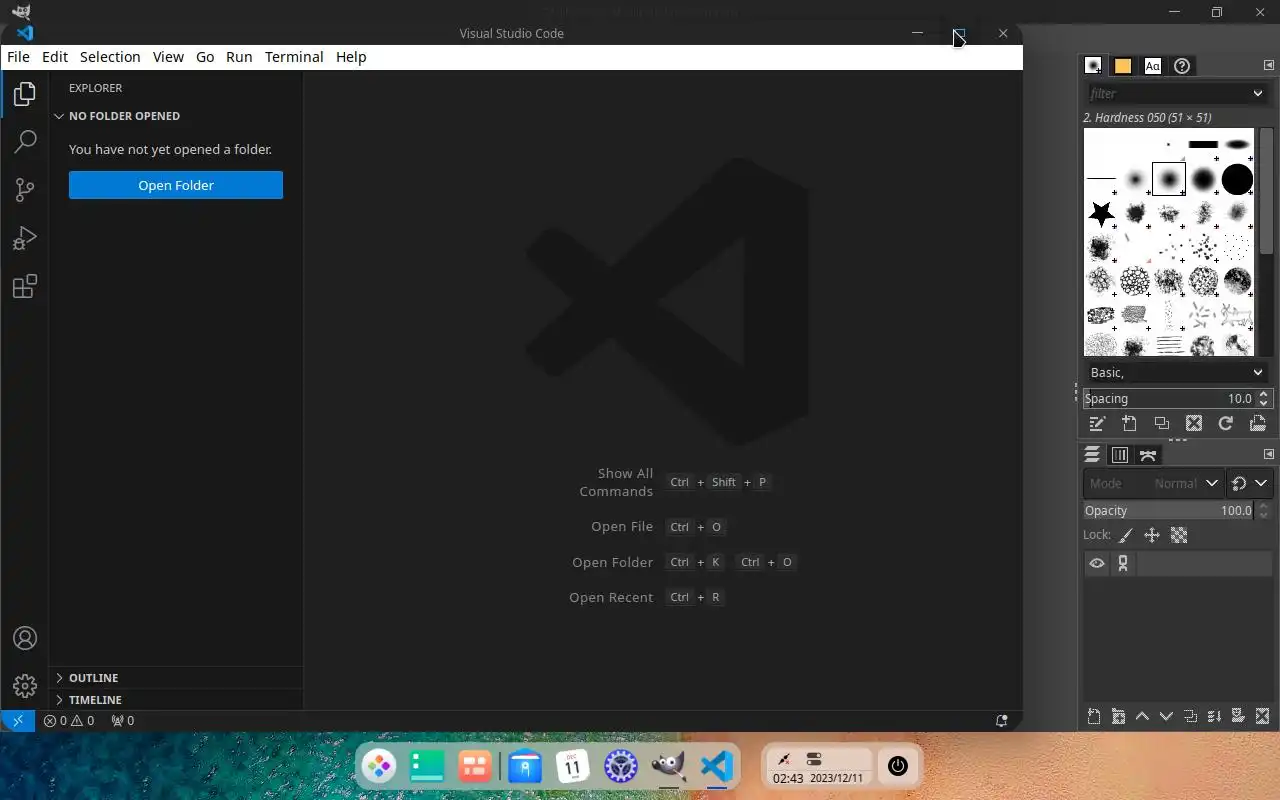Open GIMP layers dock configure menu arrow
Viewport: 1280px width, 800px height.
pyautogui.click(x=1268, y=454)
